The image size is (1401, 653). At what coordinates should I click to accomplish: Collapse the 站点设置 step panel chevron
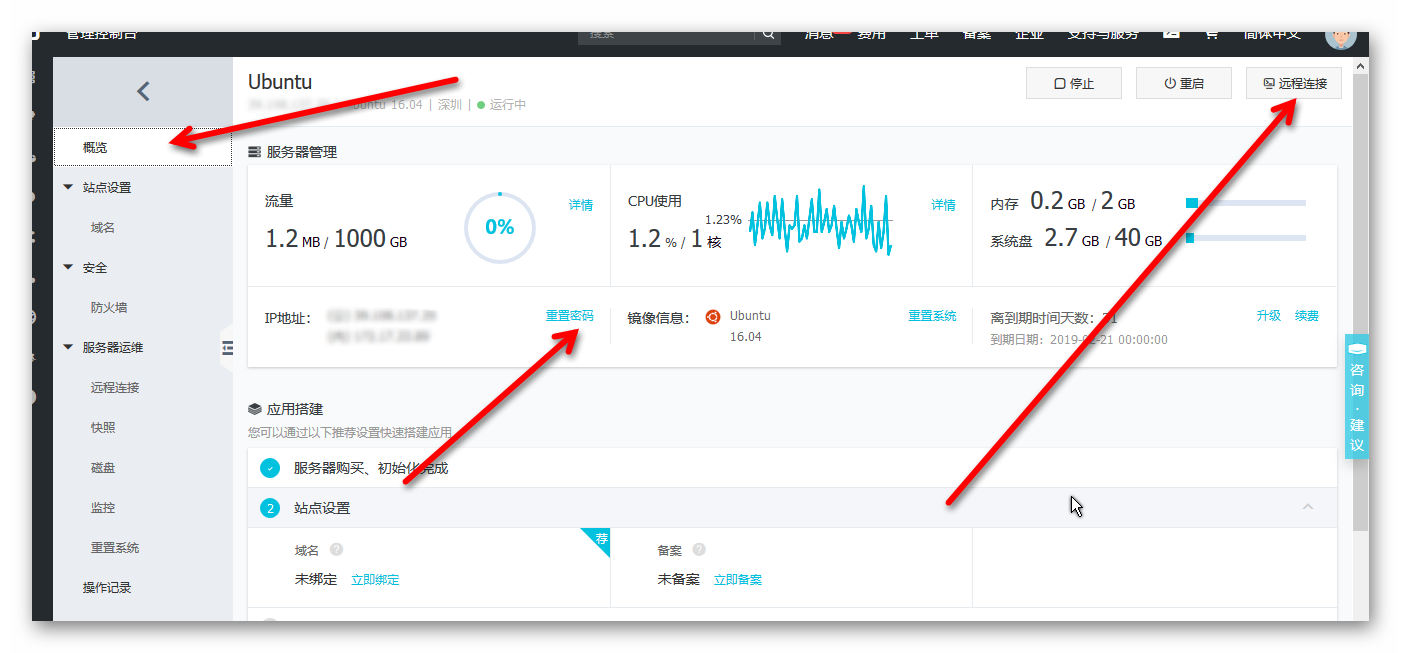click(x=1308, y=507)
